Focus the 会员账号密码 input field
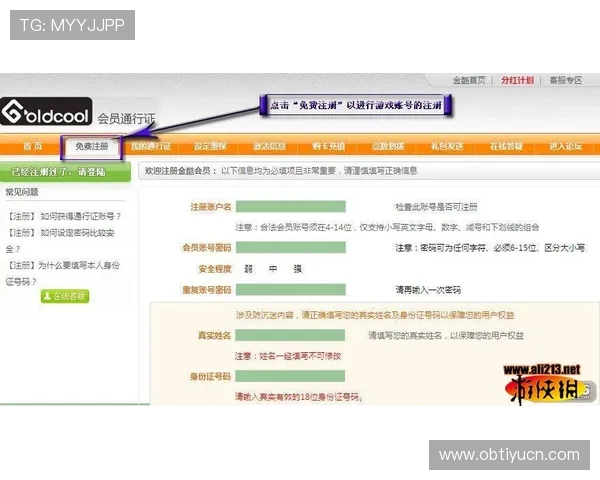The height and width of the screenshot is (480, 600). [291, 248]
